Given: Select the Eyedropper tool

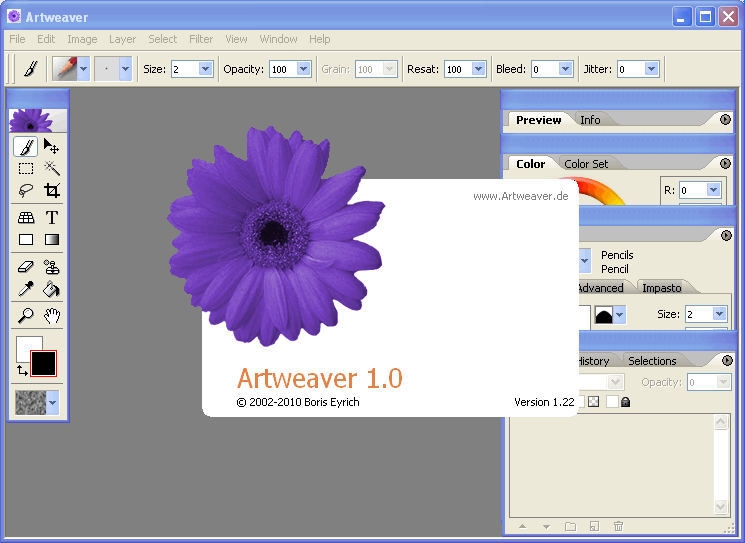Looking at the screenshot, I should [x=26, y=289].
